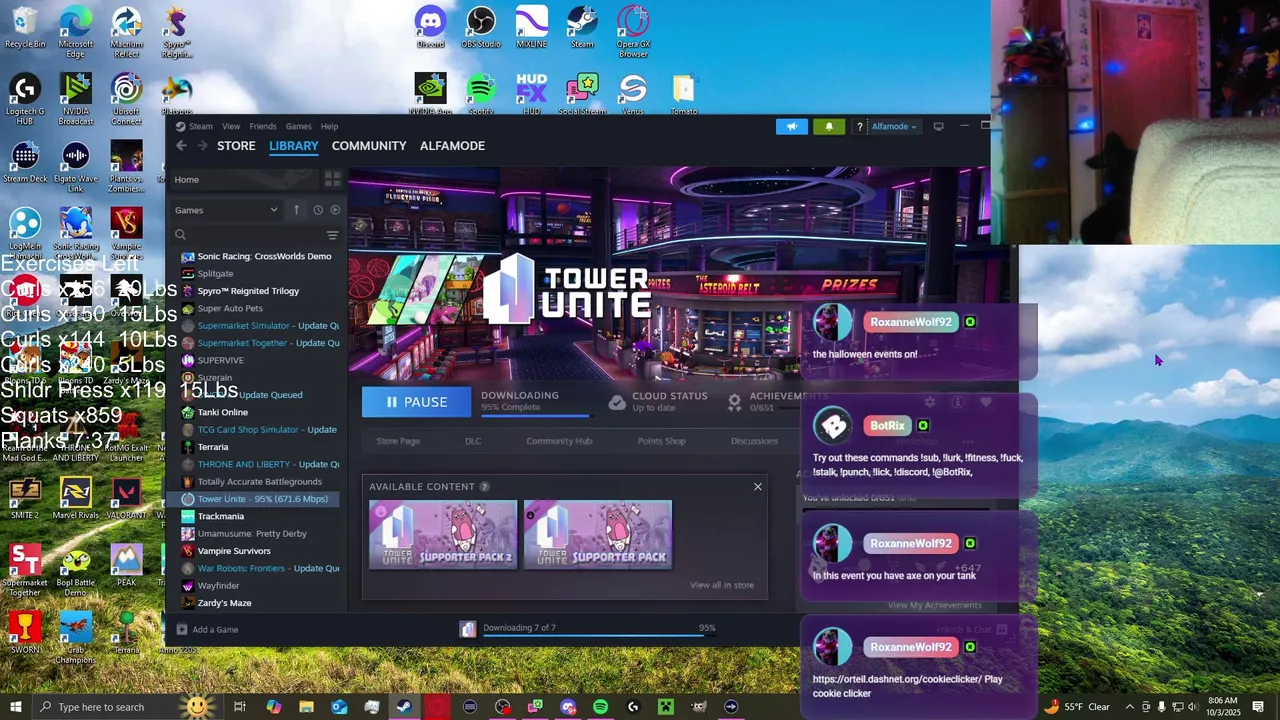Viewport: 1280px width, 720px height.
Task: Open the Steam announcements megaphone icon
Action: click(x=791, y=126)
